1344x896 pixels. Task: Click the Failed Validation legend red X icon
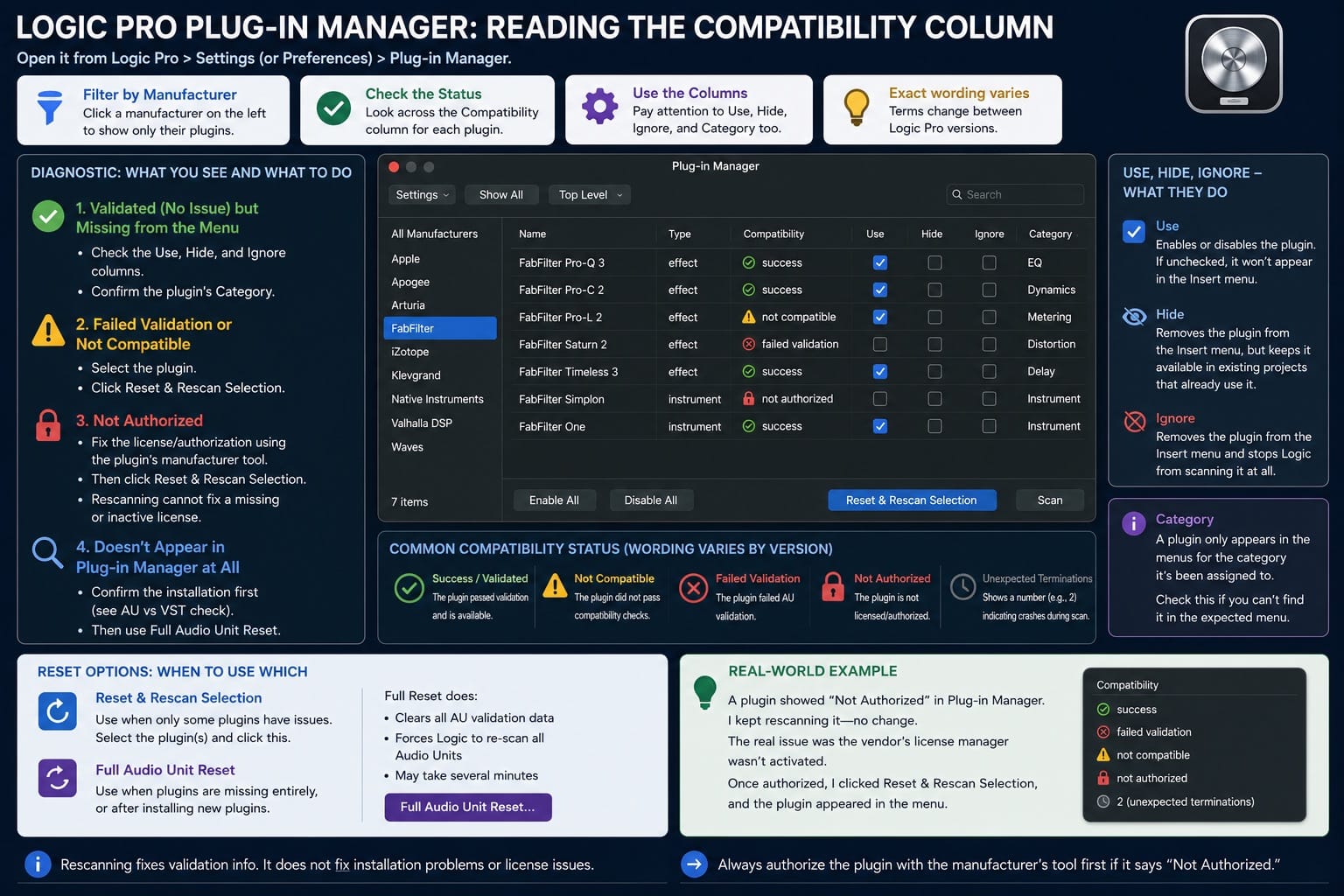pyautogui.click(x=694, y=588)
